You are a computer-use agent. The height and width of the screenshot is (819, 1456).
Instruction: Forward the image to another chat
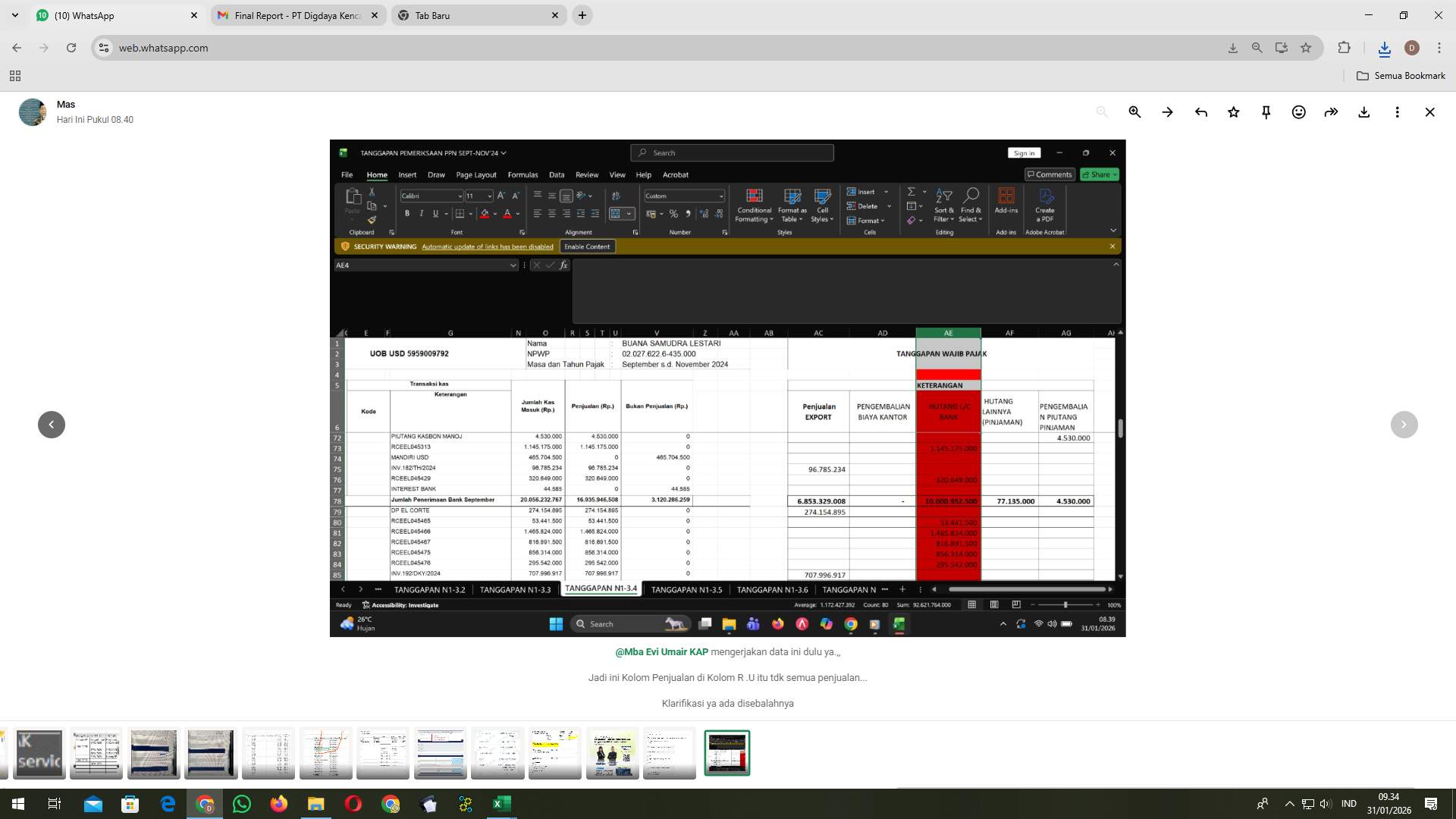1332,111
